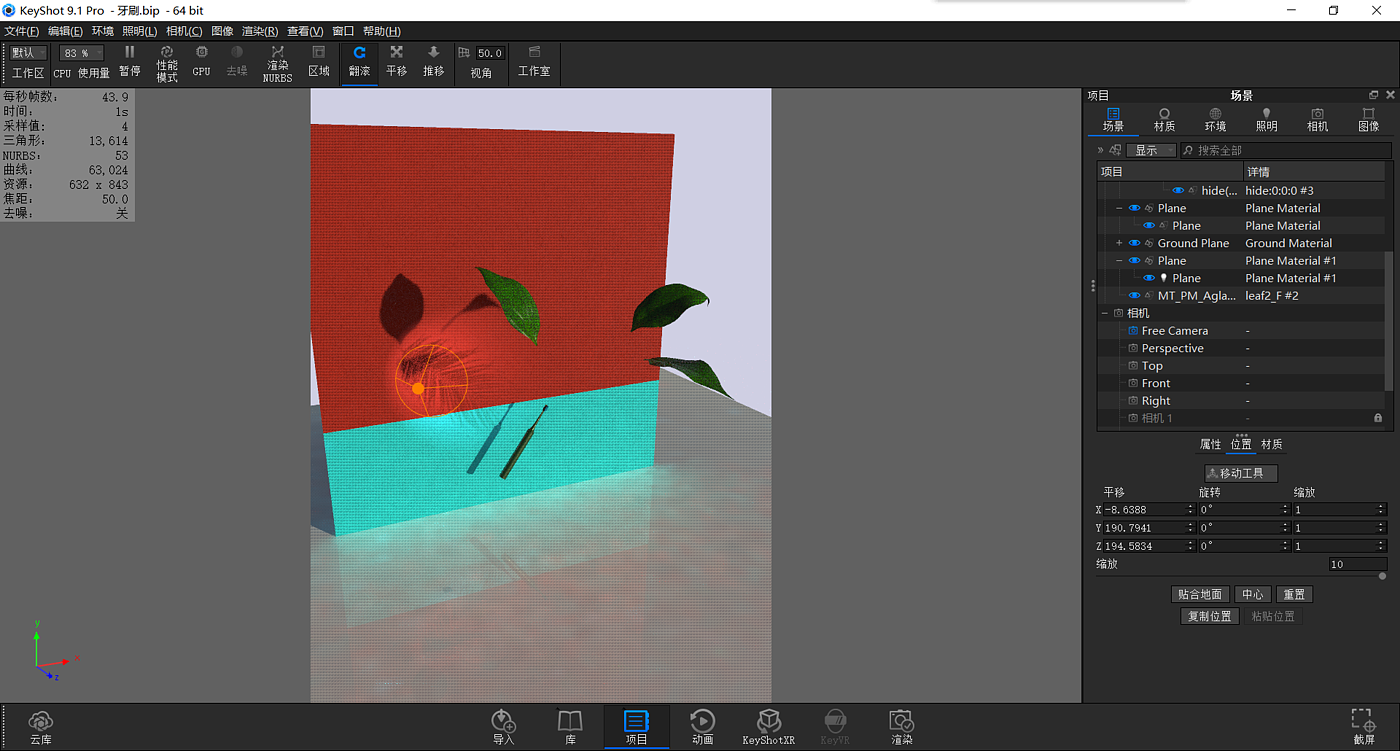Open the 云库 cloud library

click(40, 727)
